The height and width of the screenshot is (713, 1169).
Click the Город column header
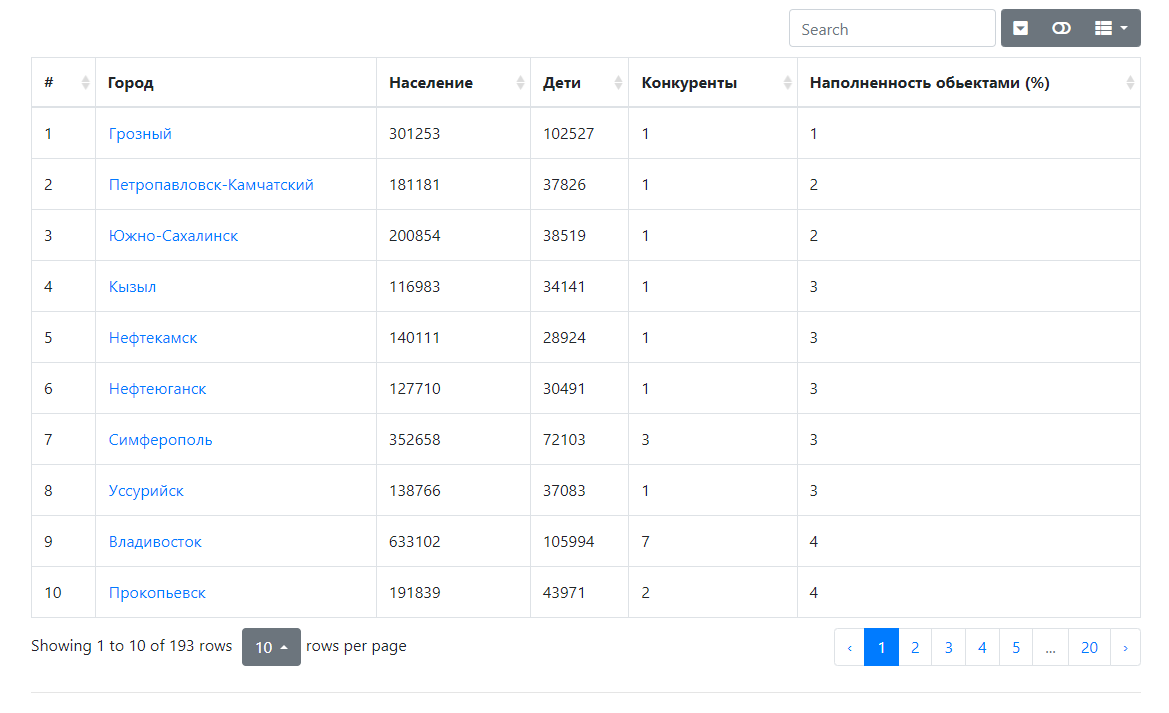[x=236, y=83]
